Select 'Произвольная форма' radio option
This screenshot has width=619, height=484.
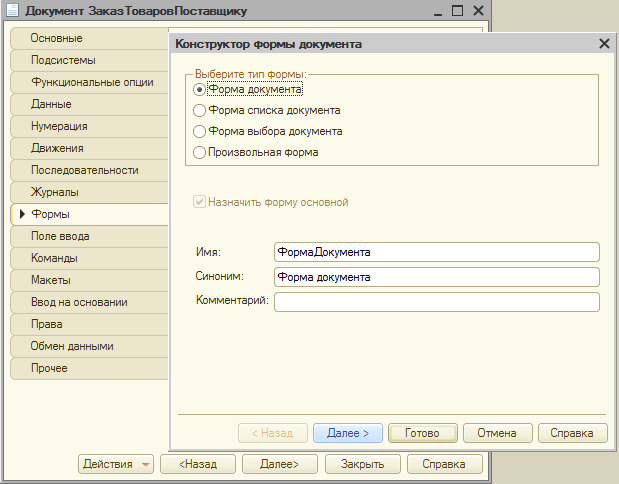(x=200, y=153)
